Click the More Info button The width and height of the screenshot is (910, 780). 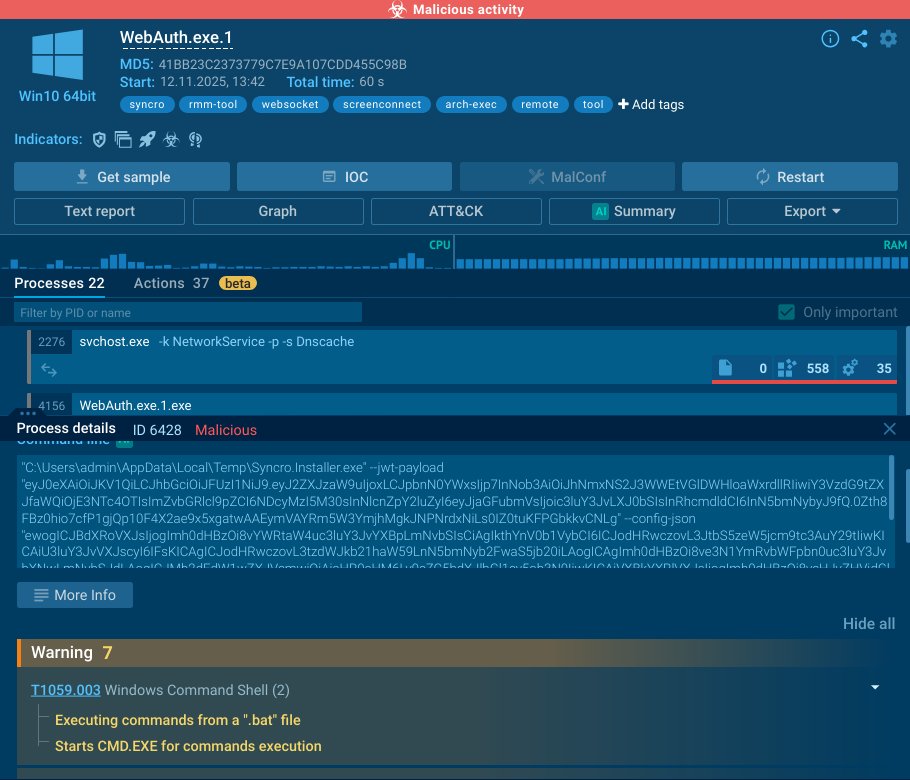click(75, 595)
